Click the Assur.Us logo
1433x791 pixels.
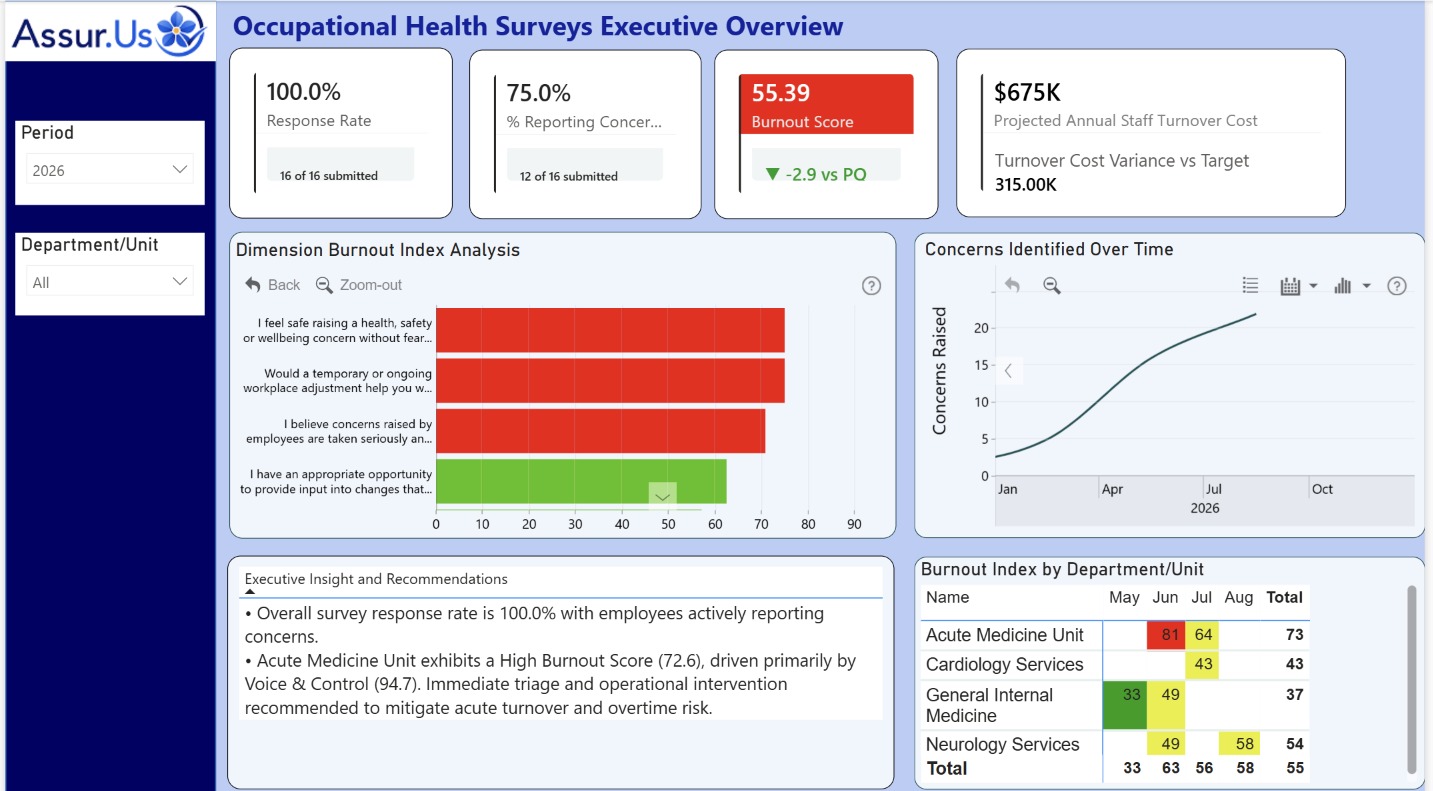coord(109,32)
